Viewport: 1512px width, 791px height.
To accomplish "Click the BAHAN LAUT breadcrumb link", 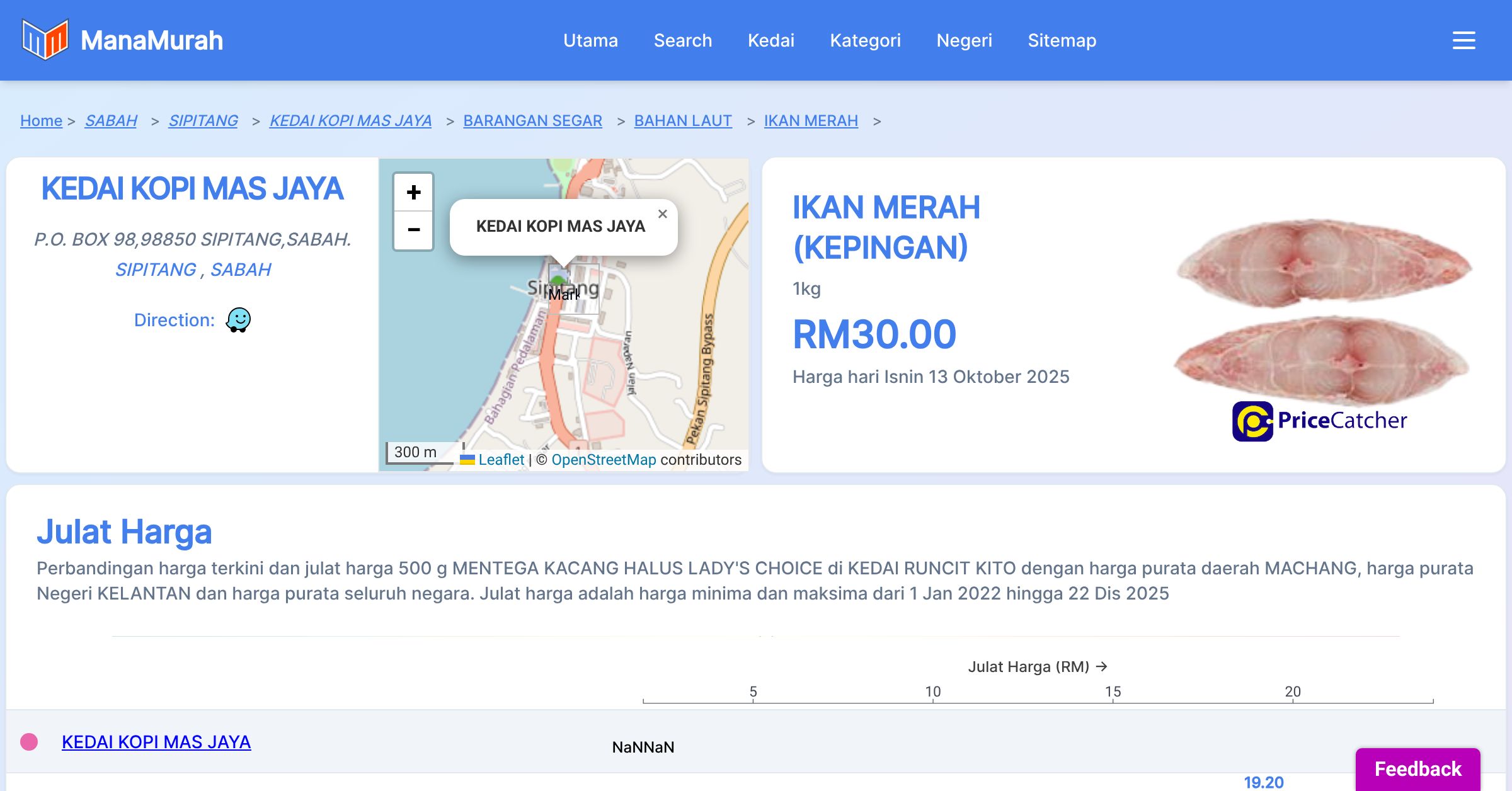I will tap(683, 120).
